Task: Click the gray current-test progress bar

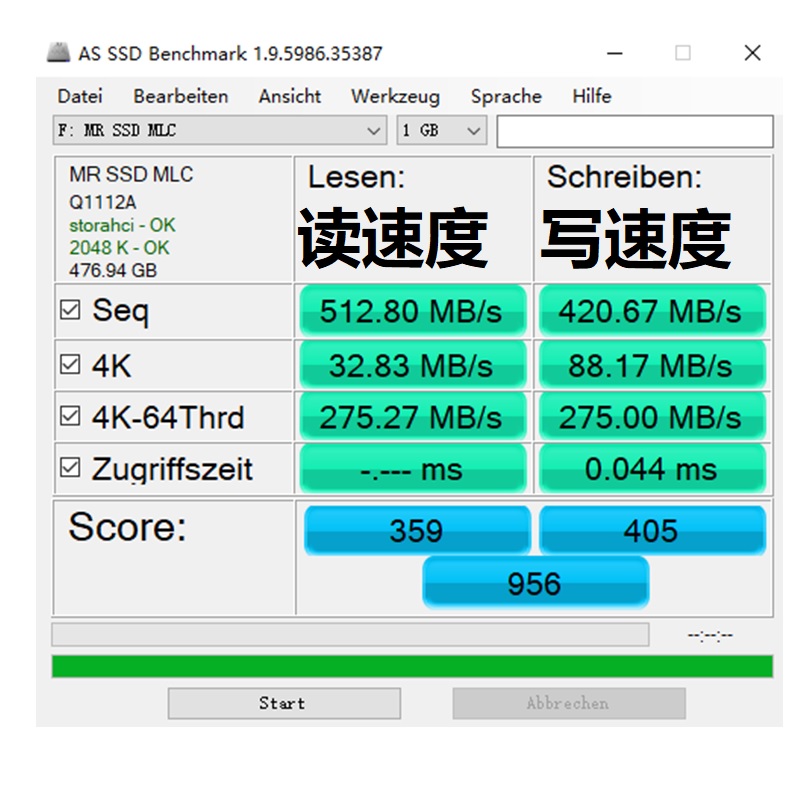Action: pyautogui.click(x=351, y=634)
